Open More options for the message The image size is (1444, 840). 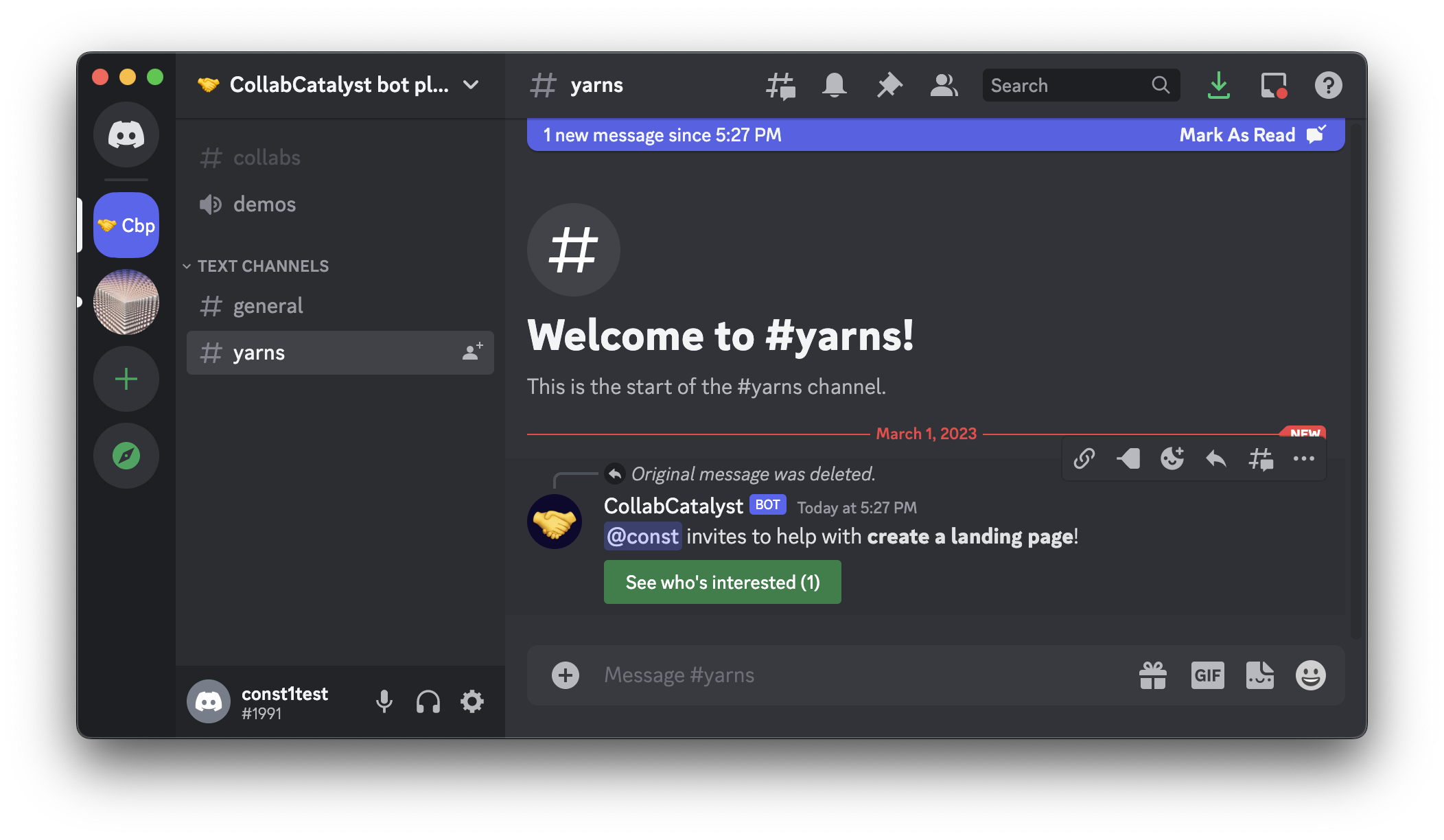coord(1304,458)
